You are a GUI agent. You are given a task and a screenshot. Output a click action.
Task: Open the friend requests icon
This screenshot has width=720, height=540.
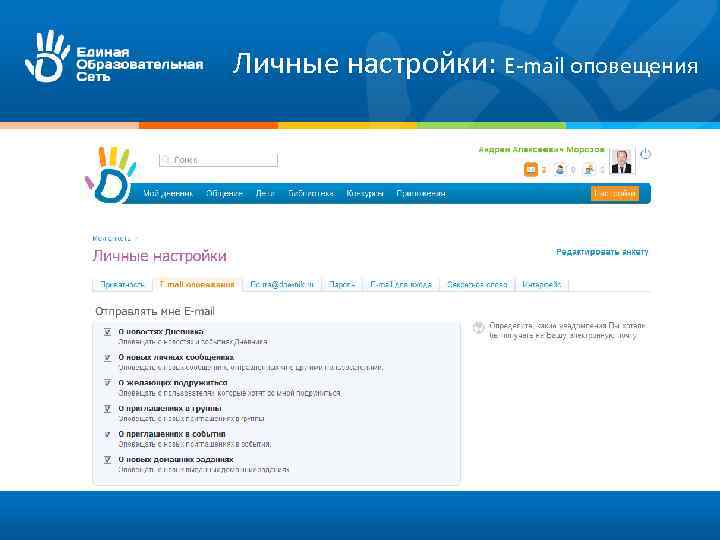(560, 169)
